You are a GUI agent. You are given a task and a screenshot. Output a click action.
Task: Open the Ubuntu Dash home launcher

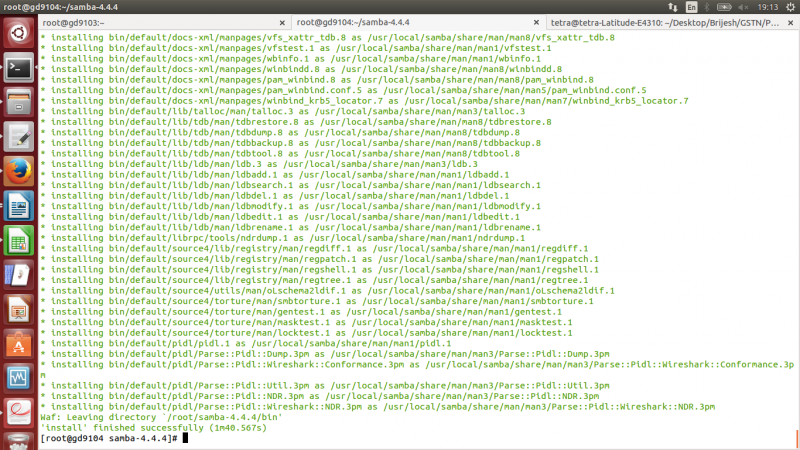(x=19, y=33)
